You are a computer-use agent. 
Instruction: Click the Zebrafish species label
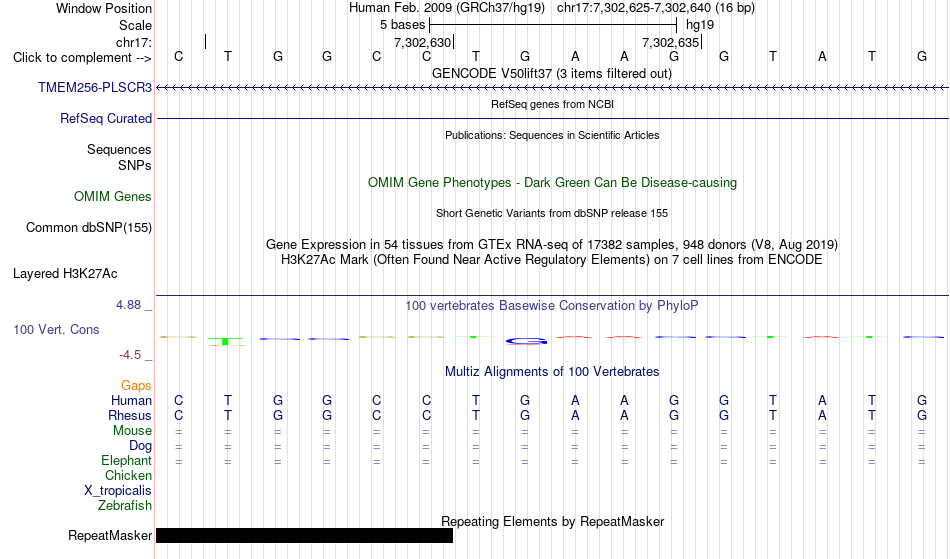coord(125,506)
